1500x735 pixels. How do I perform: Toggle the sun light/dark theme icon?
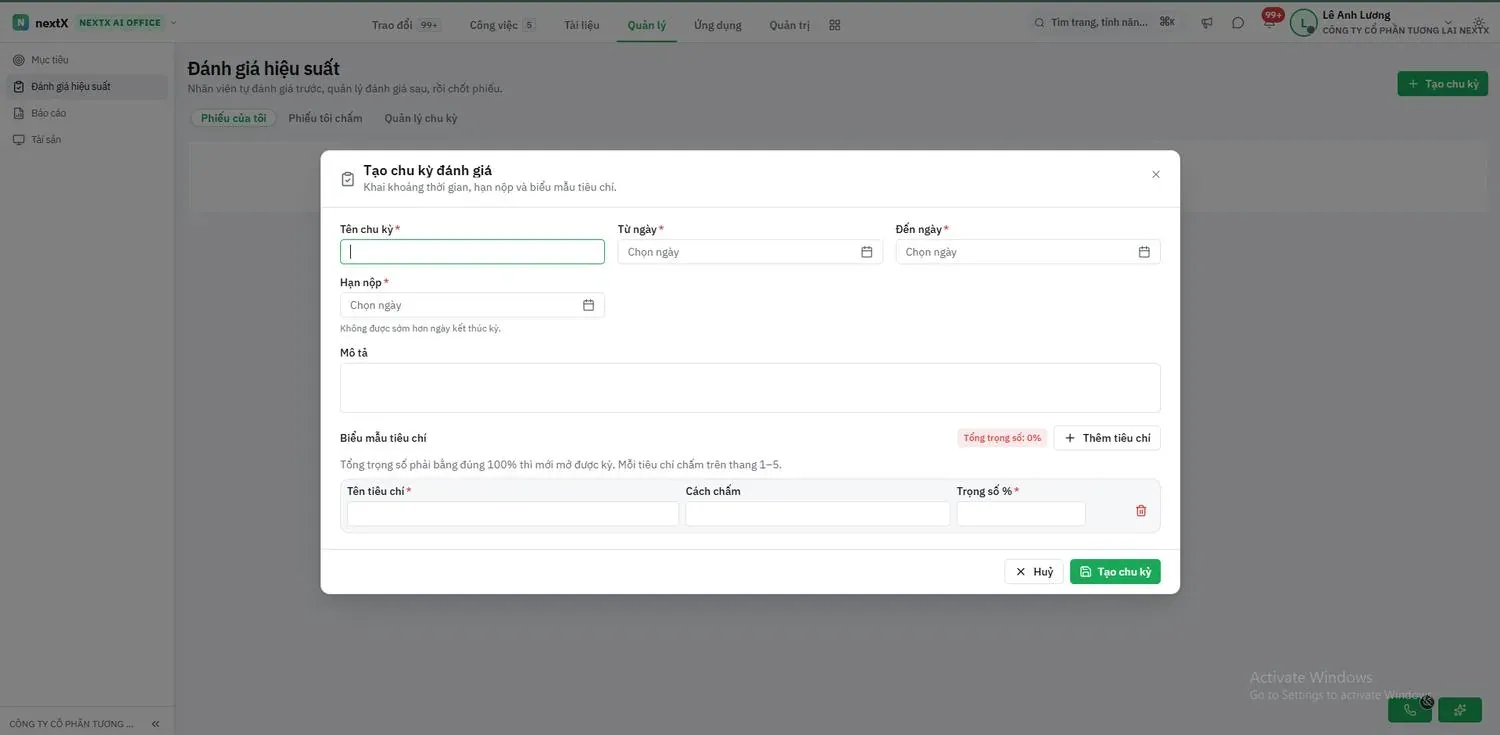(1479, 23)
